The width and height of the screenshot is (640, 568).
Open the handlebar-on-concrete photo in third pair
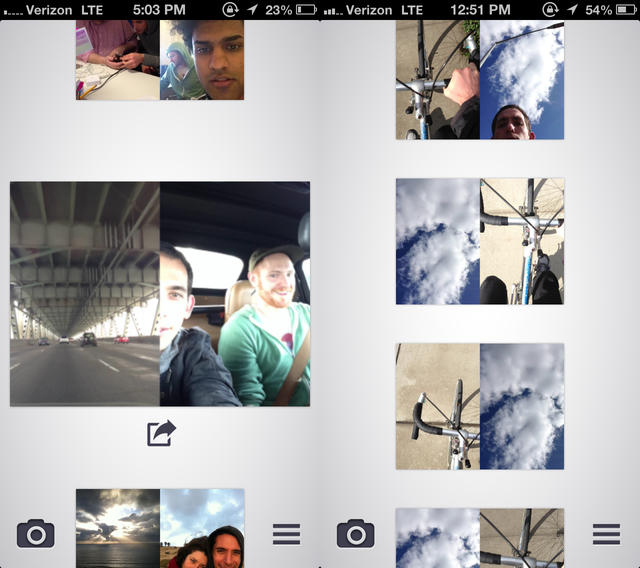(438, 406)
